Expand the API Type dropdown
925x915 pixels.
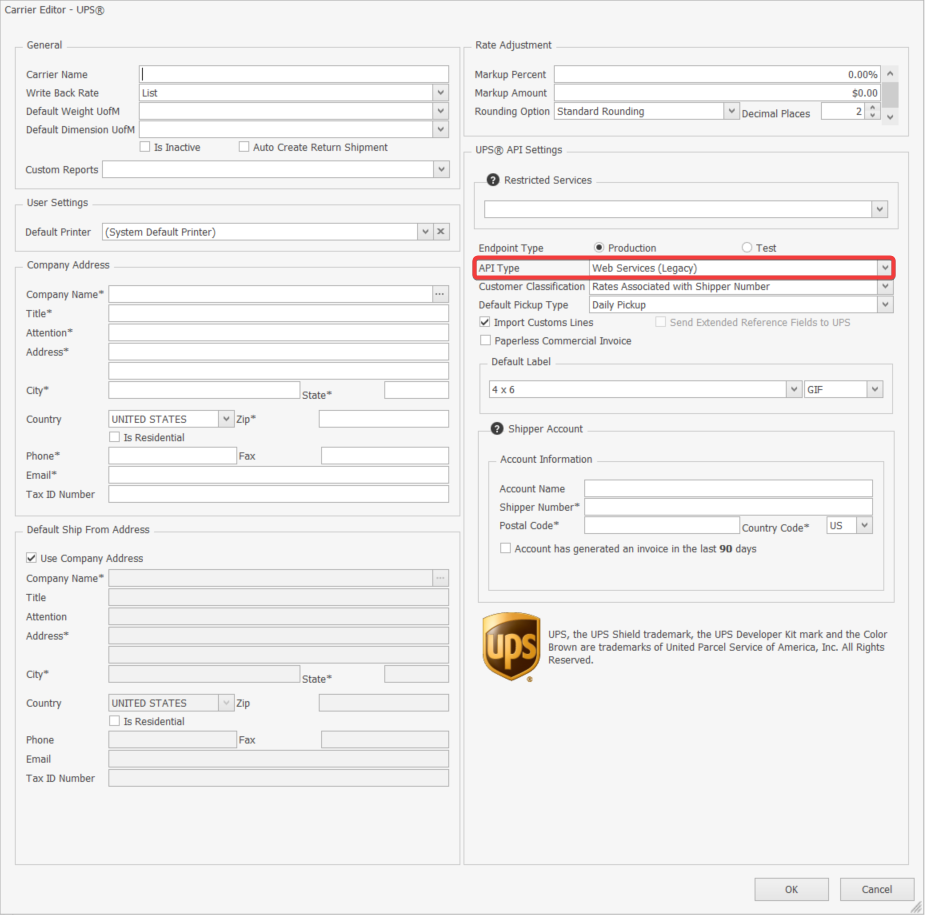click(884, 268)
